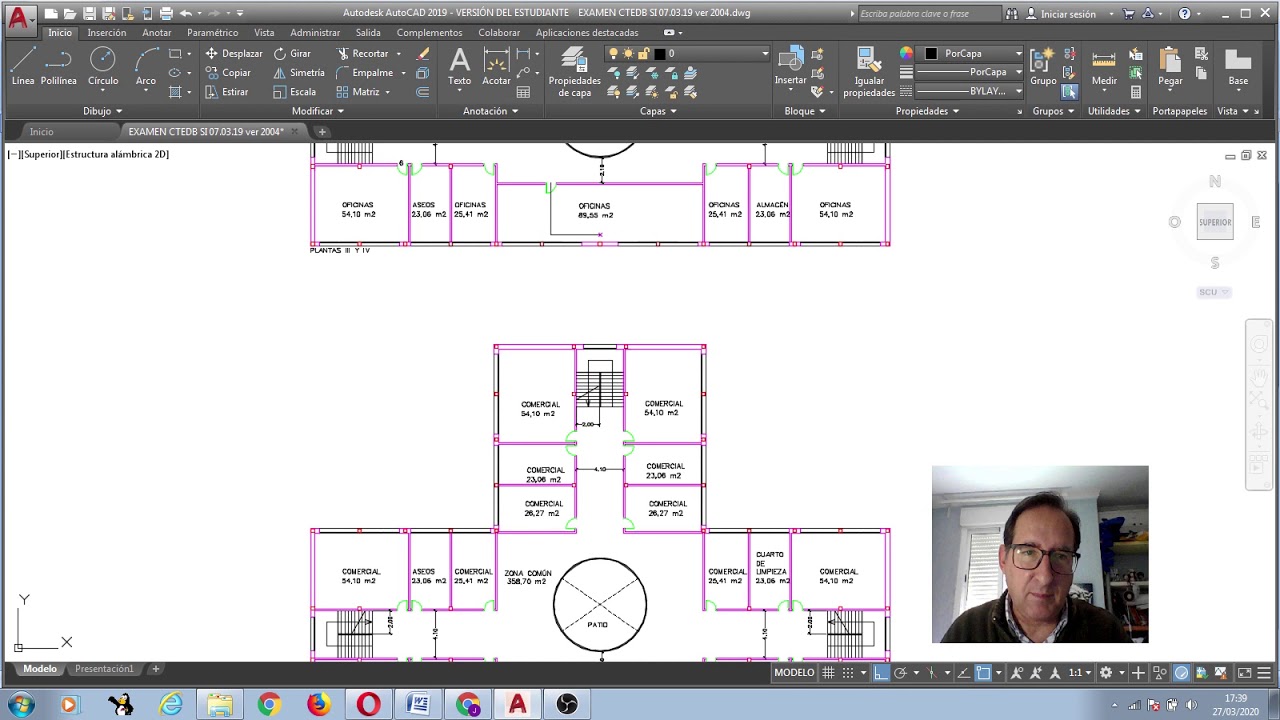Viewport: 1280px width, 720px height.
Task: Activate Igualar propiedades tool
Action: pyautogui.click(x=869, y=72)
